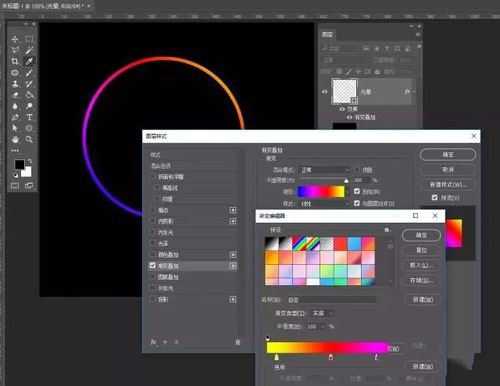The width and height of the screenshot is (500, 386).
Task: Uncheck the Gradient Overlay effect checkbox
Action: pyautogui.click(x=152, y=266)
